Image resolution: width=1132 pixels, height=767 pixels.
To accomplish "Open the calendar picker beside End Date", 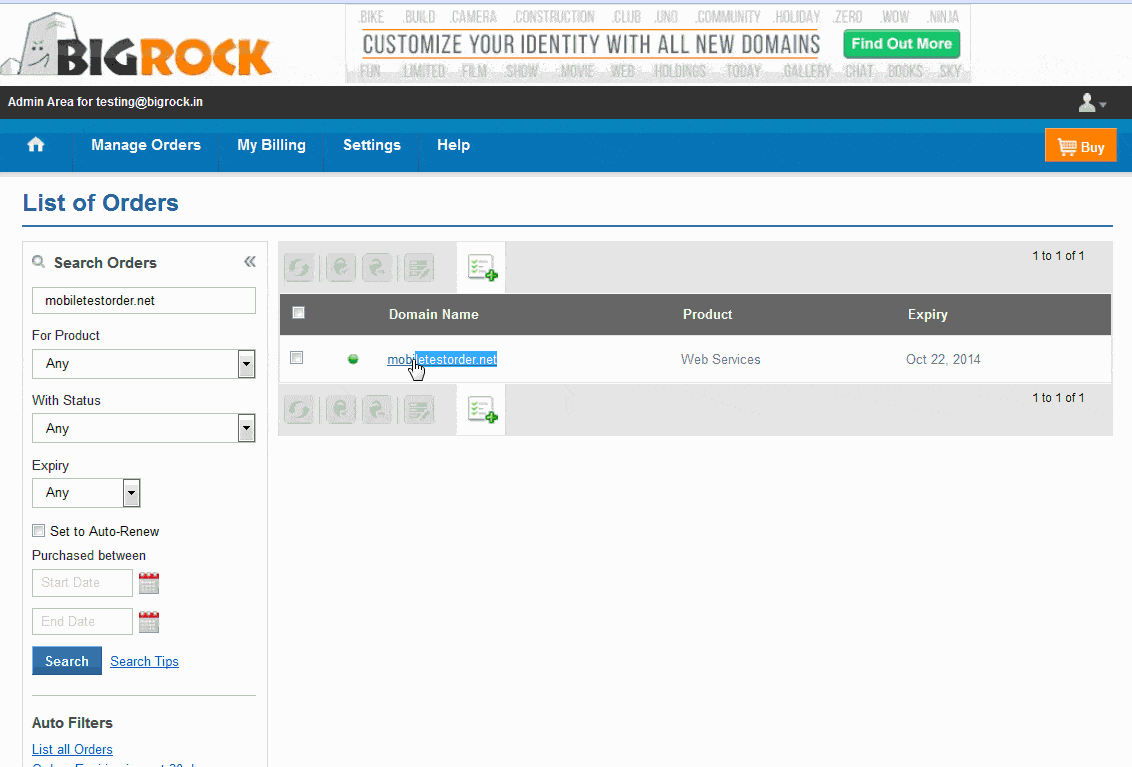I will 148,621.
